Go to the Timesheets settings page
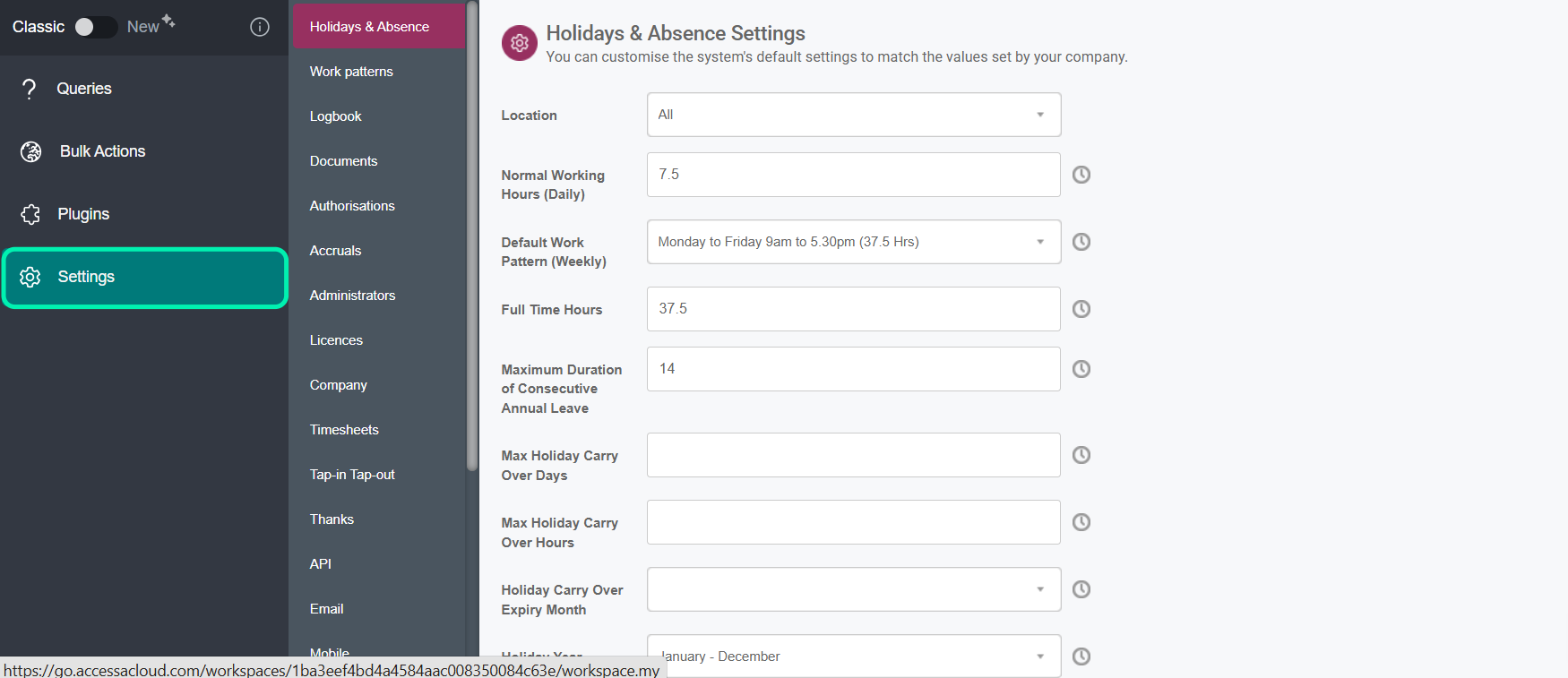The image size is (1568, 678). pyautogui.click(x=344, y=430)
